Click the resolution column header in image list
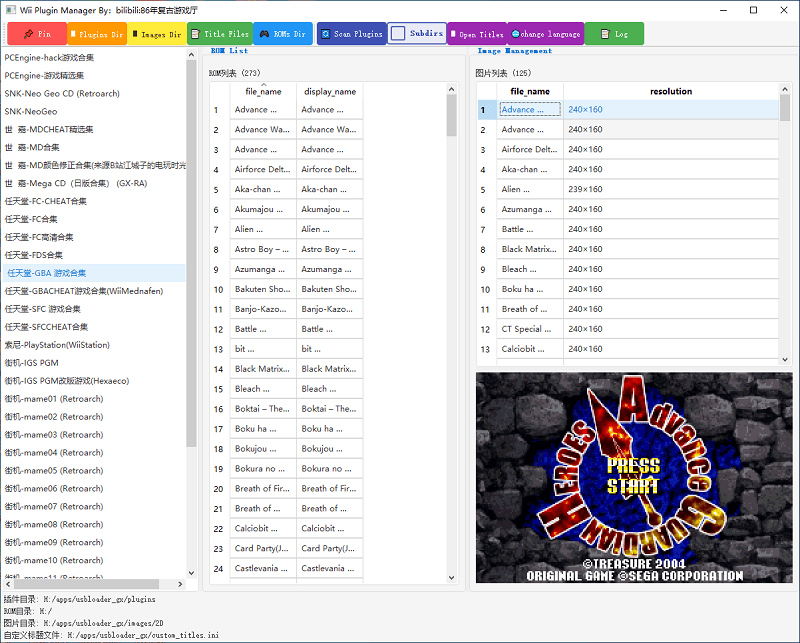The height and width of the screenshot is (643, 800). point(671,91)
